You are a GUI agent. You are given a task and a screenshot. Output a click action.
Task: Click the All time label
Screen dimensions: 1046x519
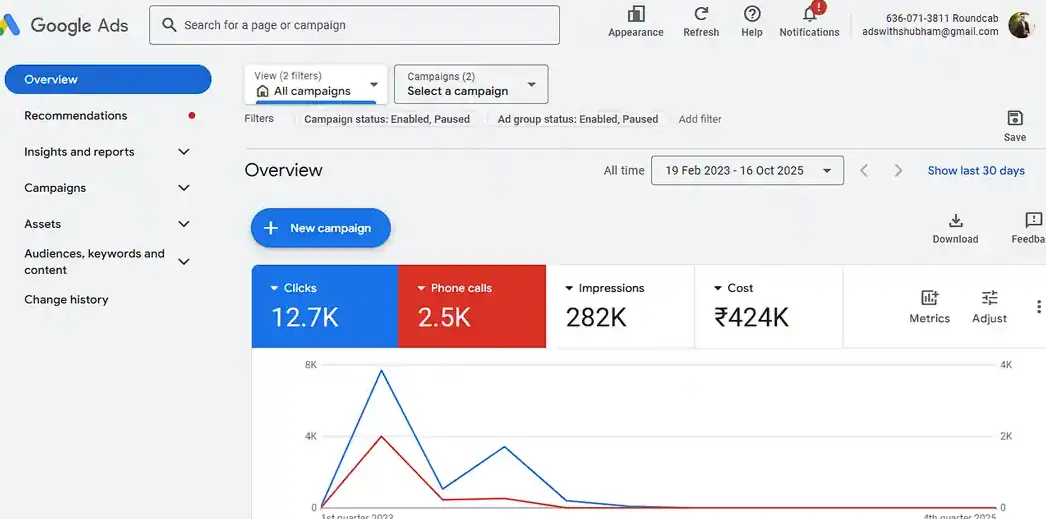(x=624, y=171)
